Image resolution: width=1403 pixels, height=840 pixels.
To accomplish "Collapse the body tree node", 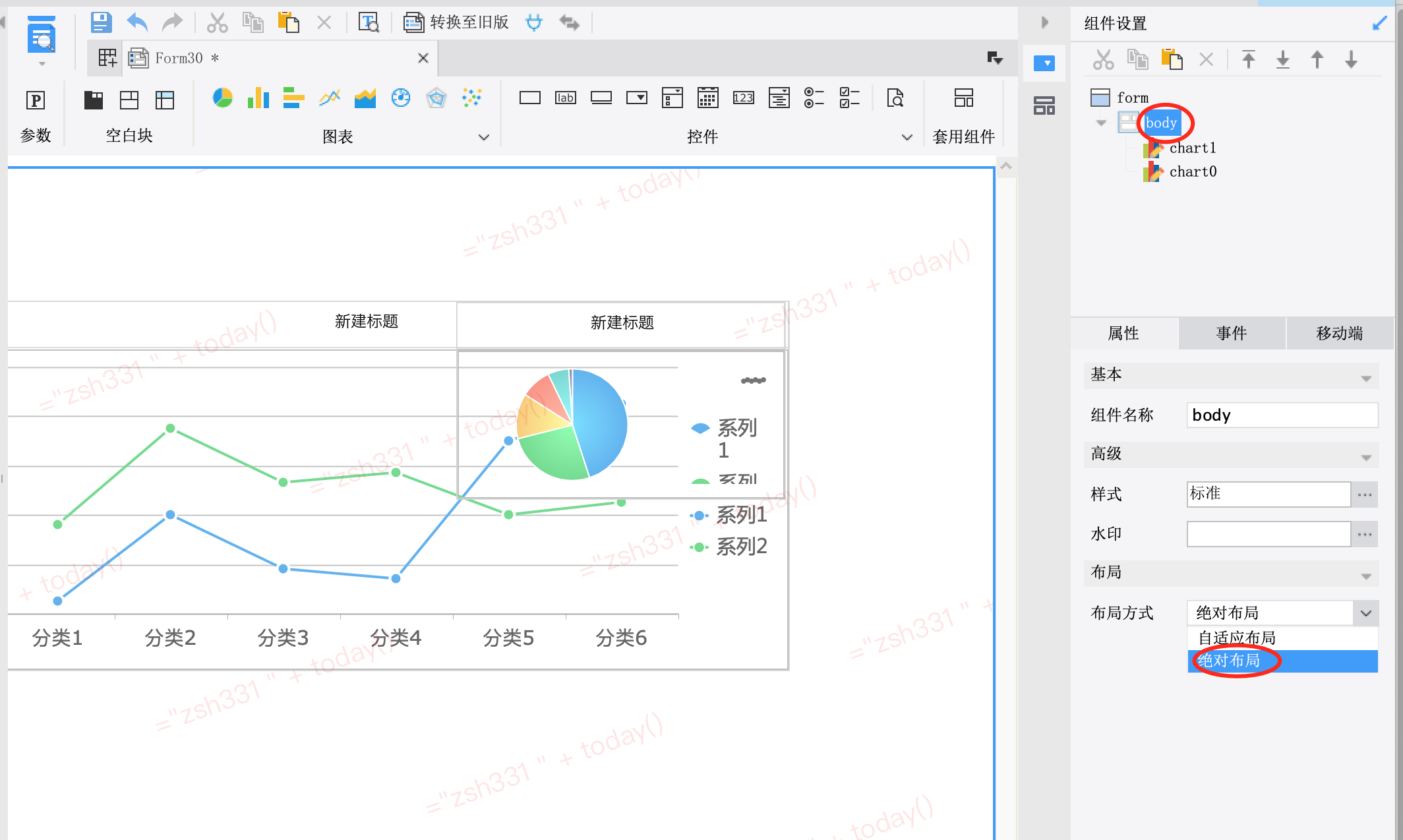I will 1101,123.
